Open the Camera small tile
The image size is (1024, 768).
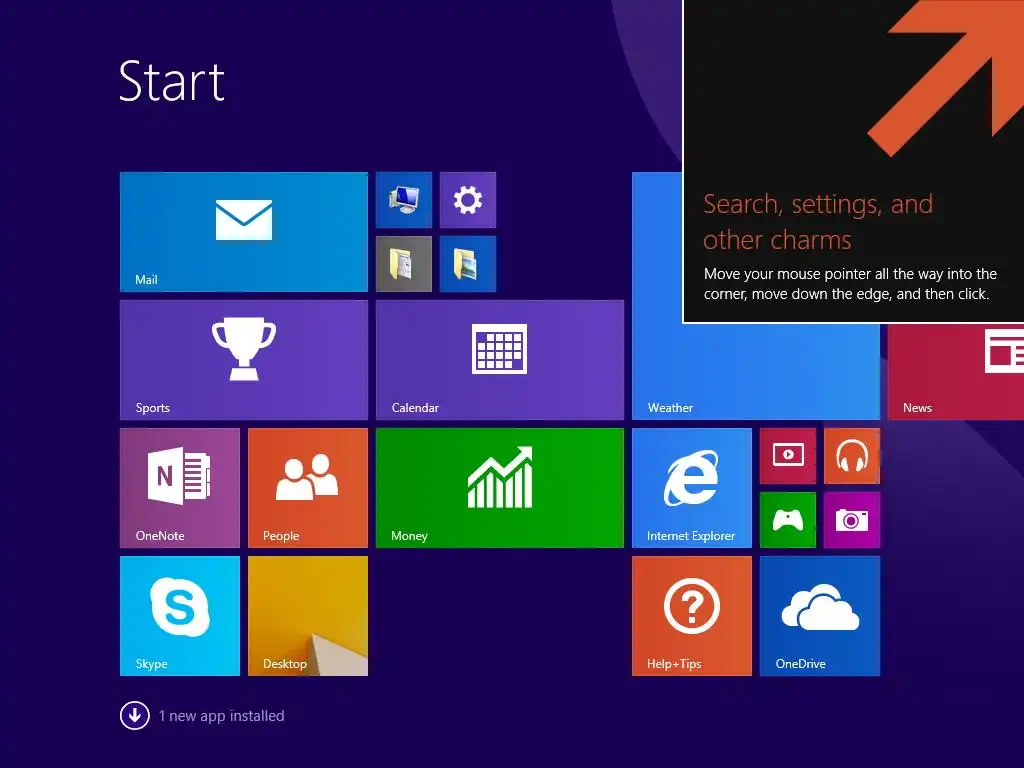pos(852,520)
